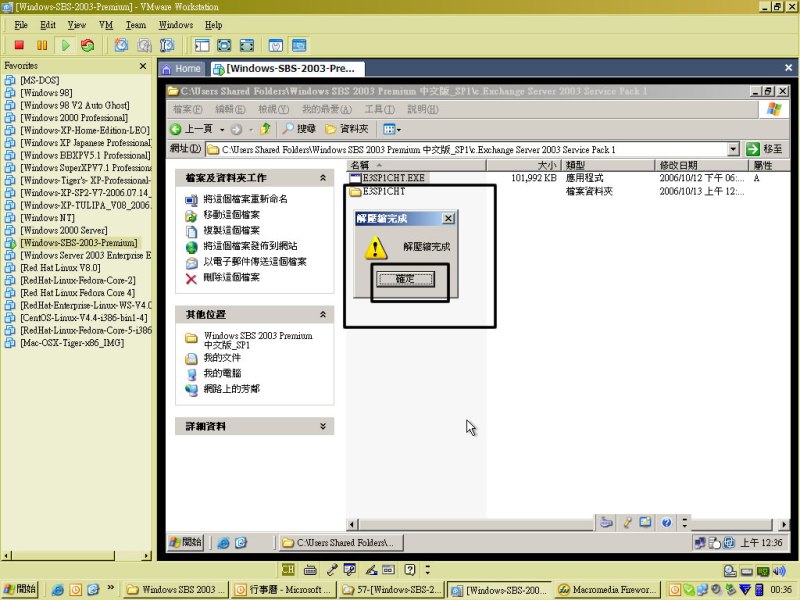Click the address bar path field
Image resolution: width=800 pixels, height=600 pixels.
pyautogui.click(x=467, y=149)
